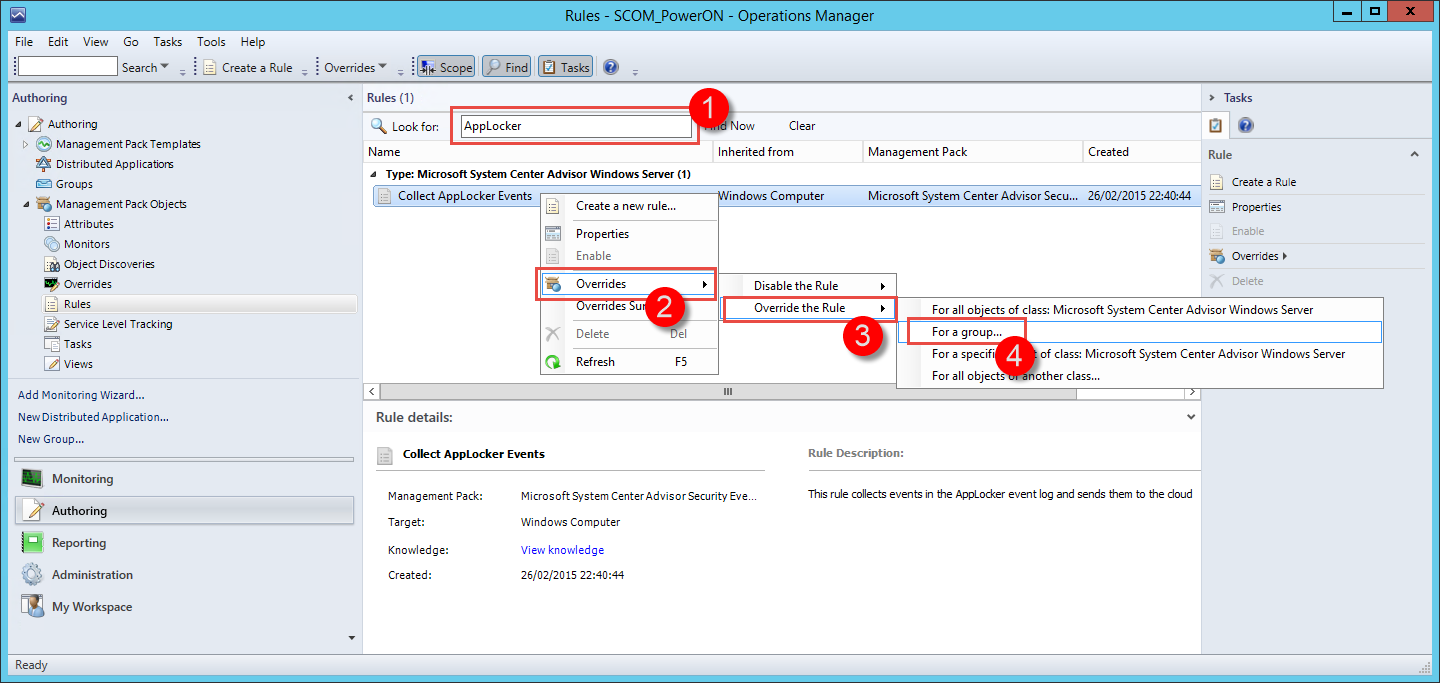The image size is (1440, 683).
Task: Open the Tools menu
Action: tap(211, 41)
